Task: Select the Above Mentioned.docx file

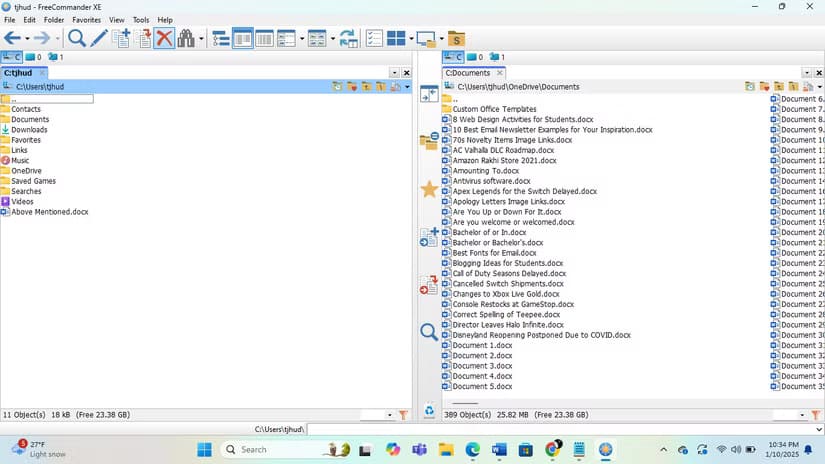Action: tap(49, 212)
